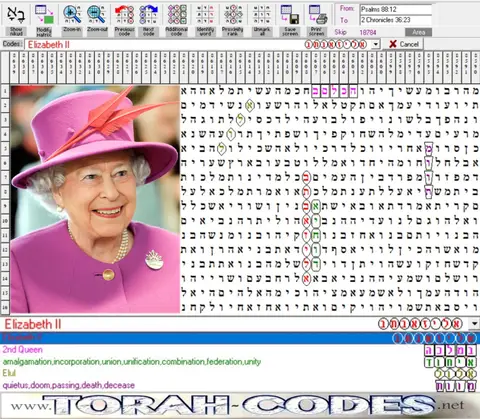Select the amalgamation, incorporation, union row

coord(240,362)
